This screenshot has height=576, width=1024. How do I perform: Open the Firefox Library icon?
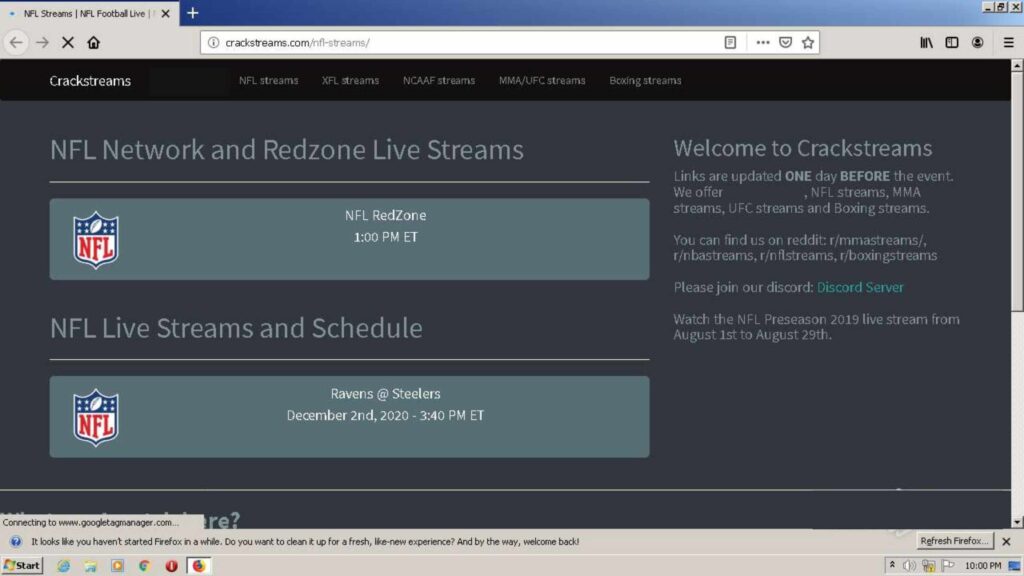(x=926, y=42)
